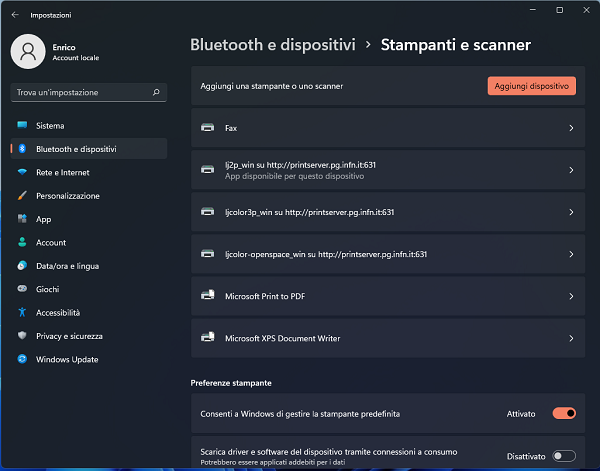
Task: Click the Privacy e sicurezza shield icon
Action: pos(22,336)
